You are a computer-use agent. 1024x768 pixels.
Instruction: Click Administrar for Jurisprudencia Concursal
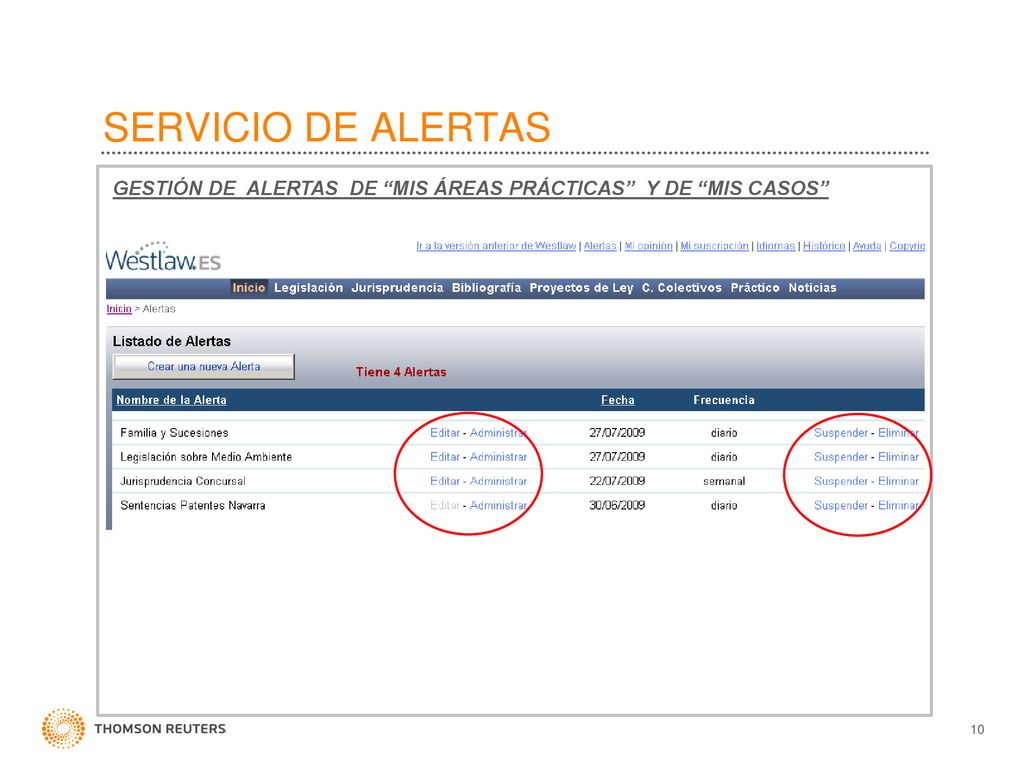[x=498, y=481]
